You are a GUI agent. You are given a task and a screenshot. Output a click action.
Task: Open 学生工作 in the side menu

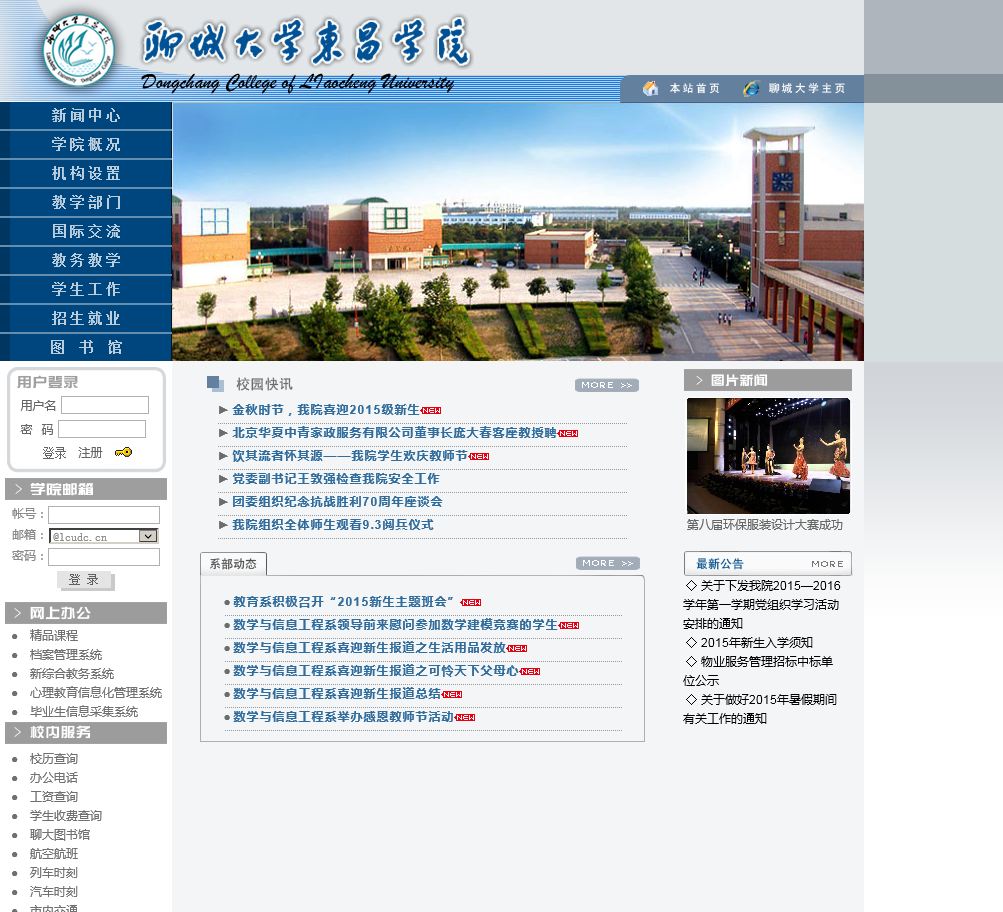tap(86, 289)
